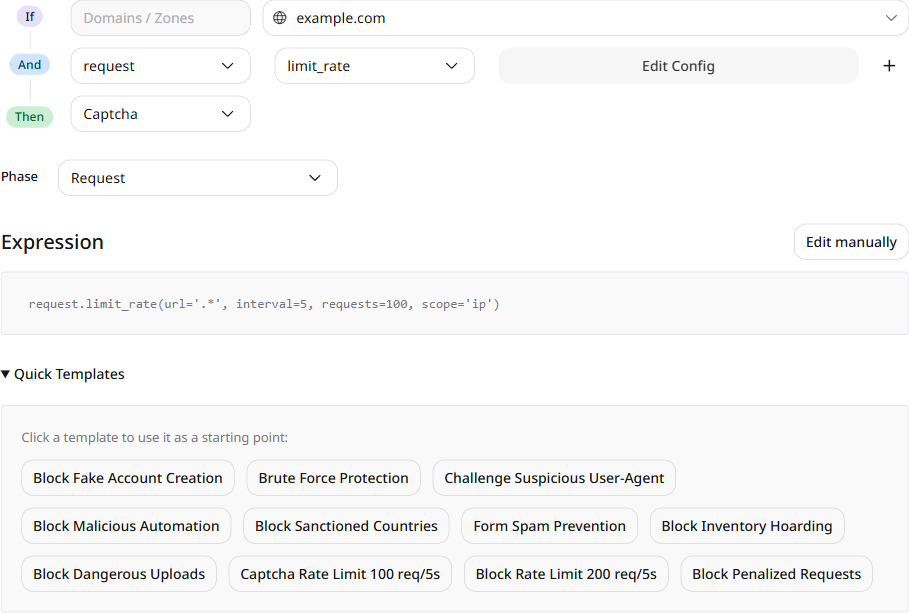Click the Phase label
Screen dimensions: 909x613
[19, 176]
